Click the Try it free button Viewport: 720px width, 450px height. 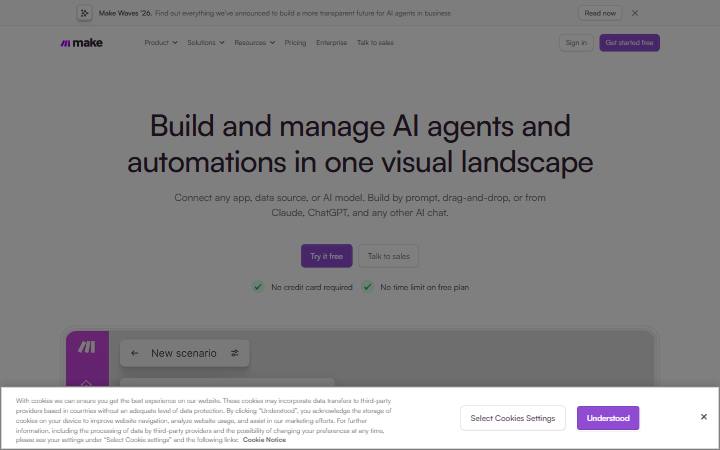pyautogui.click(x=326, y=256)
